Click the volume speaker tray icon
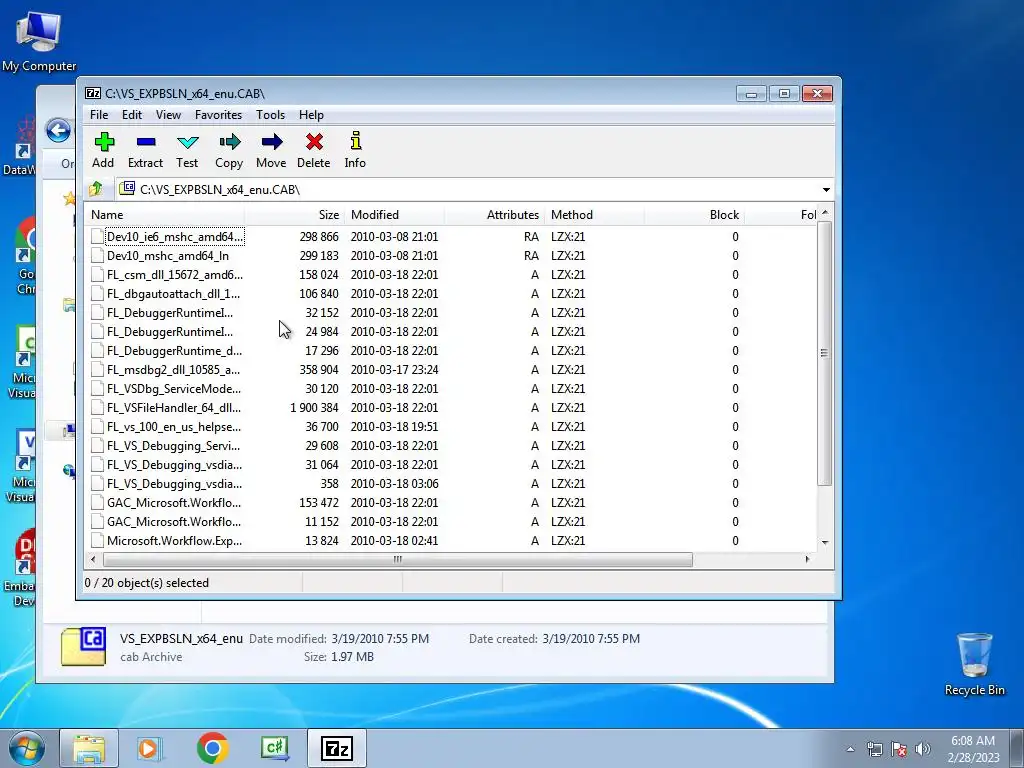Viewport: 1024px width, 768px height. (923, 749)
